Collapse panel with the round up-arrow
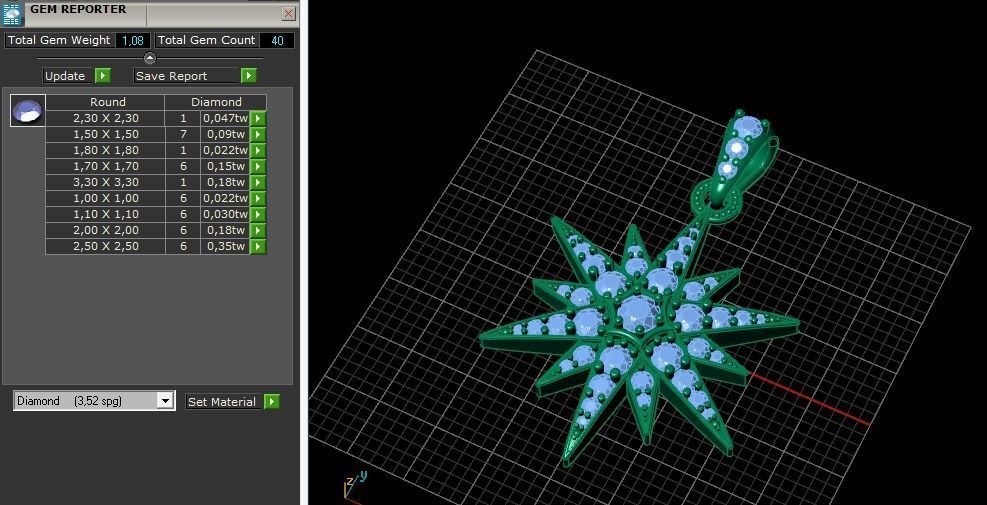 click(x=150, y=58)
